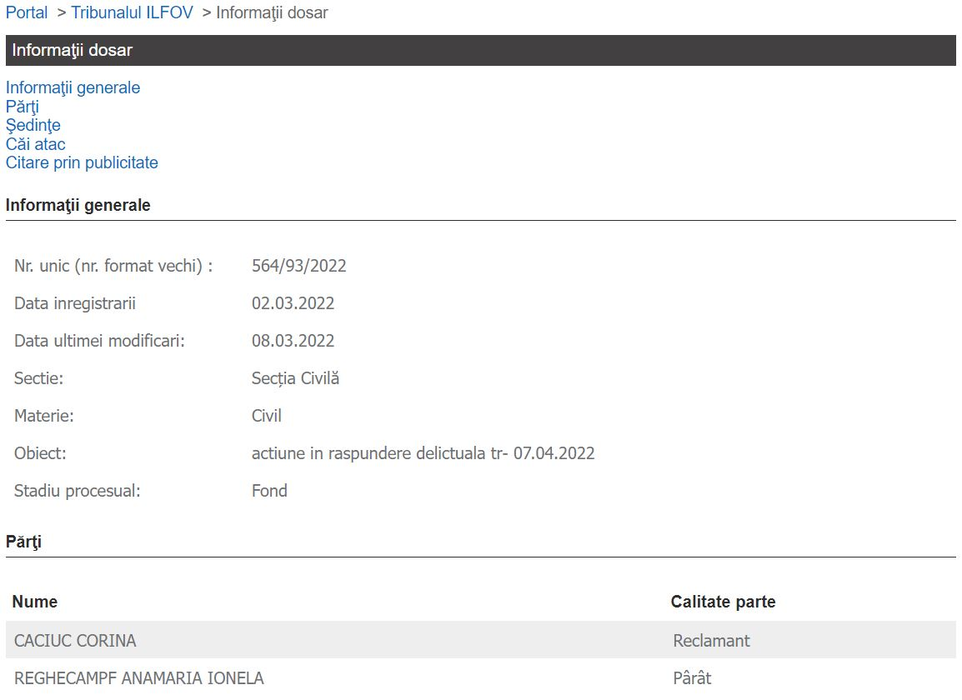Select party name CACIUC CORINA
This screenshot has height=700, width=962.
(x=75, y=640)
